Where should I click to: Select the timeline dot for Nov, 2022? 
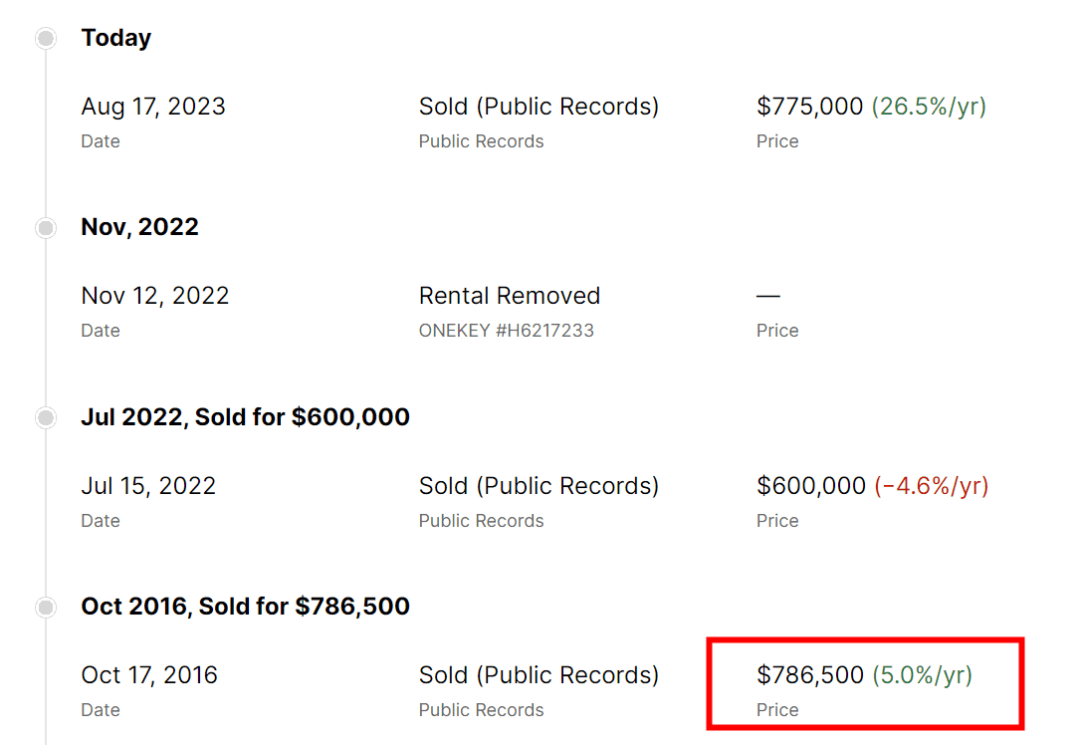pos(46,228)
